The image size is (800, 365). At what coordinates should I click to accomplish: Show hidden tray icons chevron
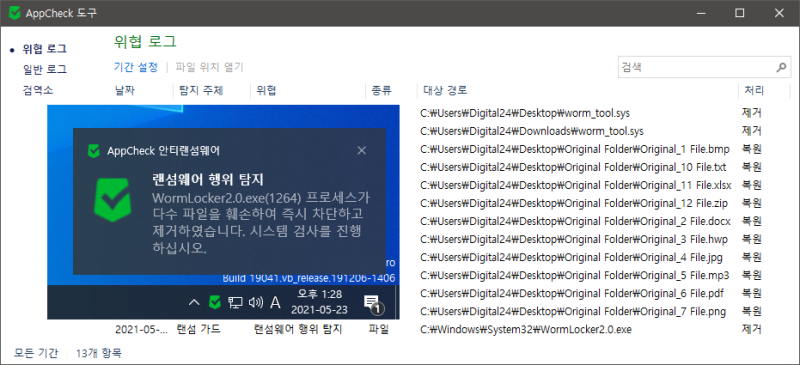(194, 302)
